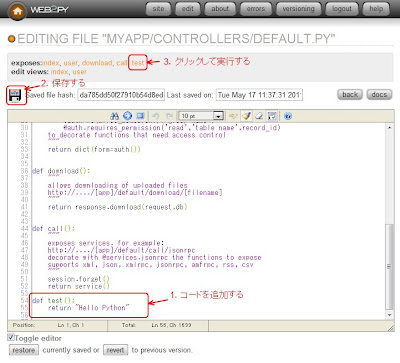Click the revert button

pyautogui.click(x=115, y=350)
